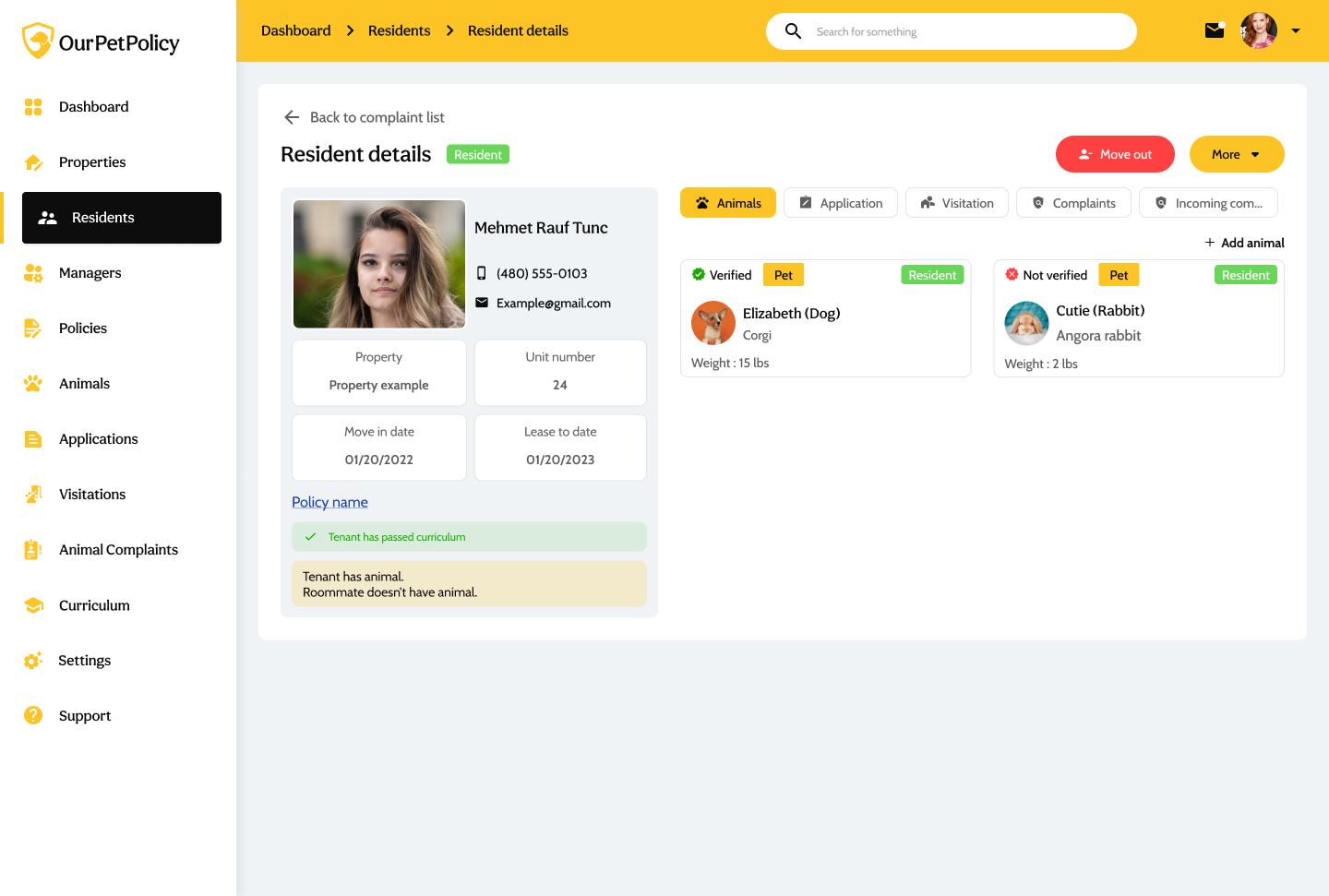Switch to the Animals tab
The image size is (1329, 896).
(728, 203)
